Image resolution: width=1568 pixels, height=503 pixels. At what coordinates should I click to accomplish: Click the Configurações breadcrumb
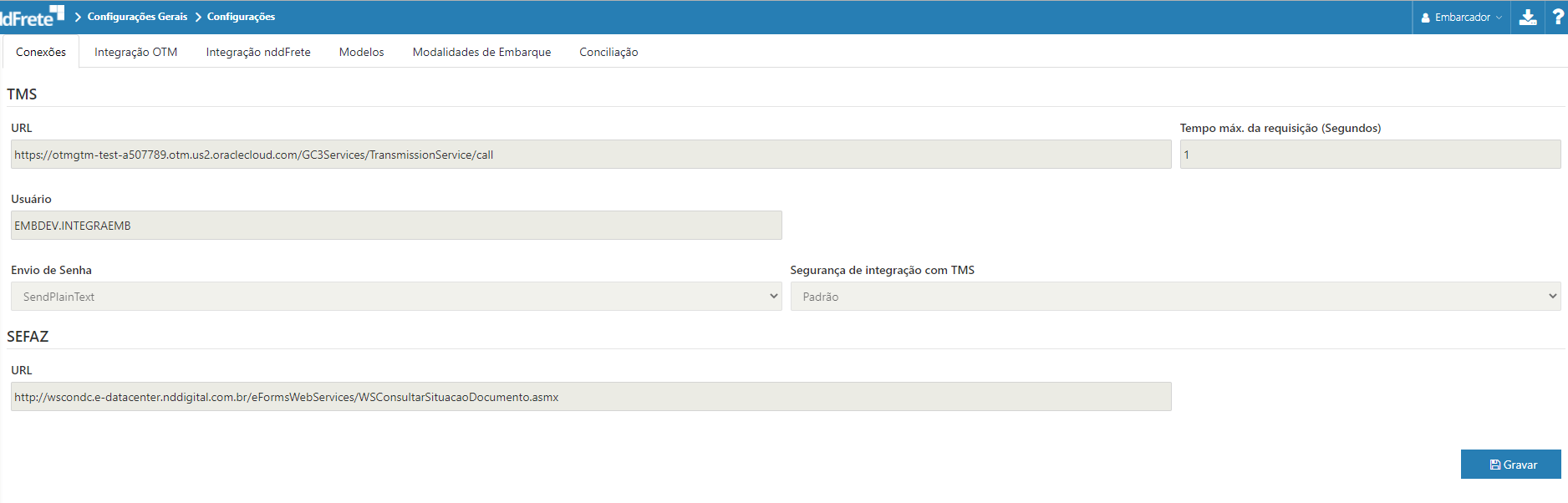coord(241,17)
